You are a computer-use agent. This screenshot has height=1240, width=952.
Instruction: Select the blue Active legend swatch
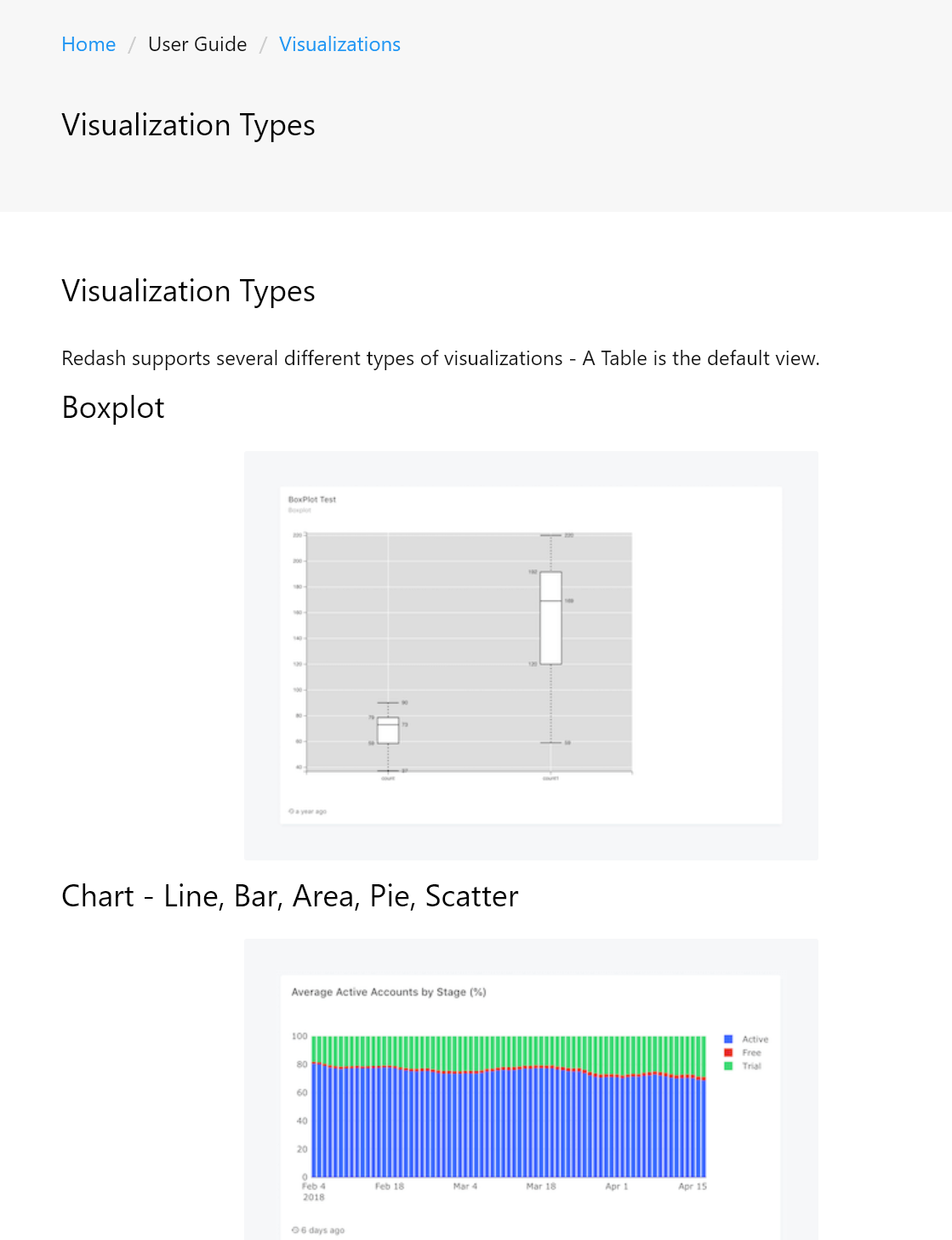point(728,1039)
